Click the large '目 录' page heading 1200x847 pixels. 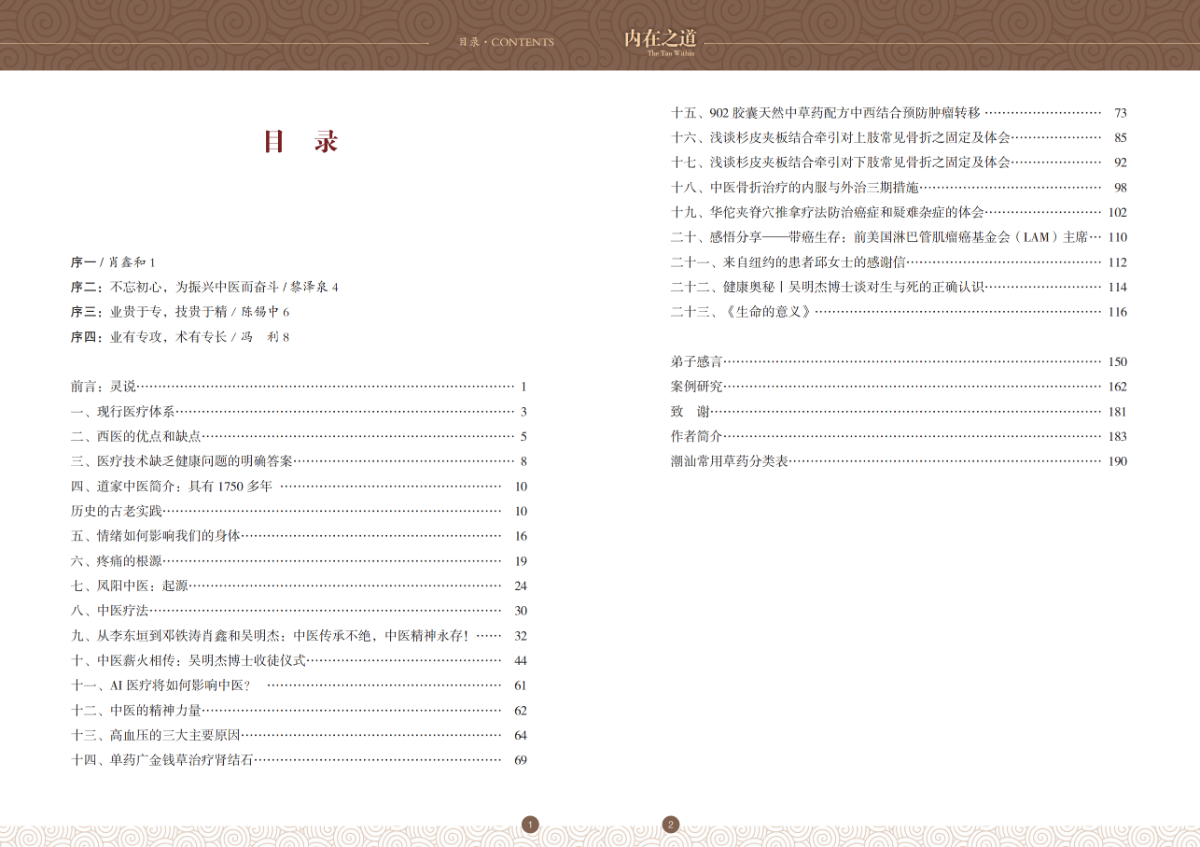click(x=300, y=142)
